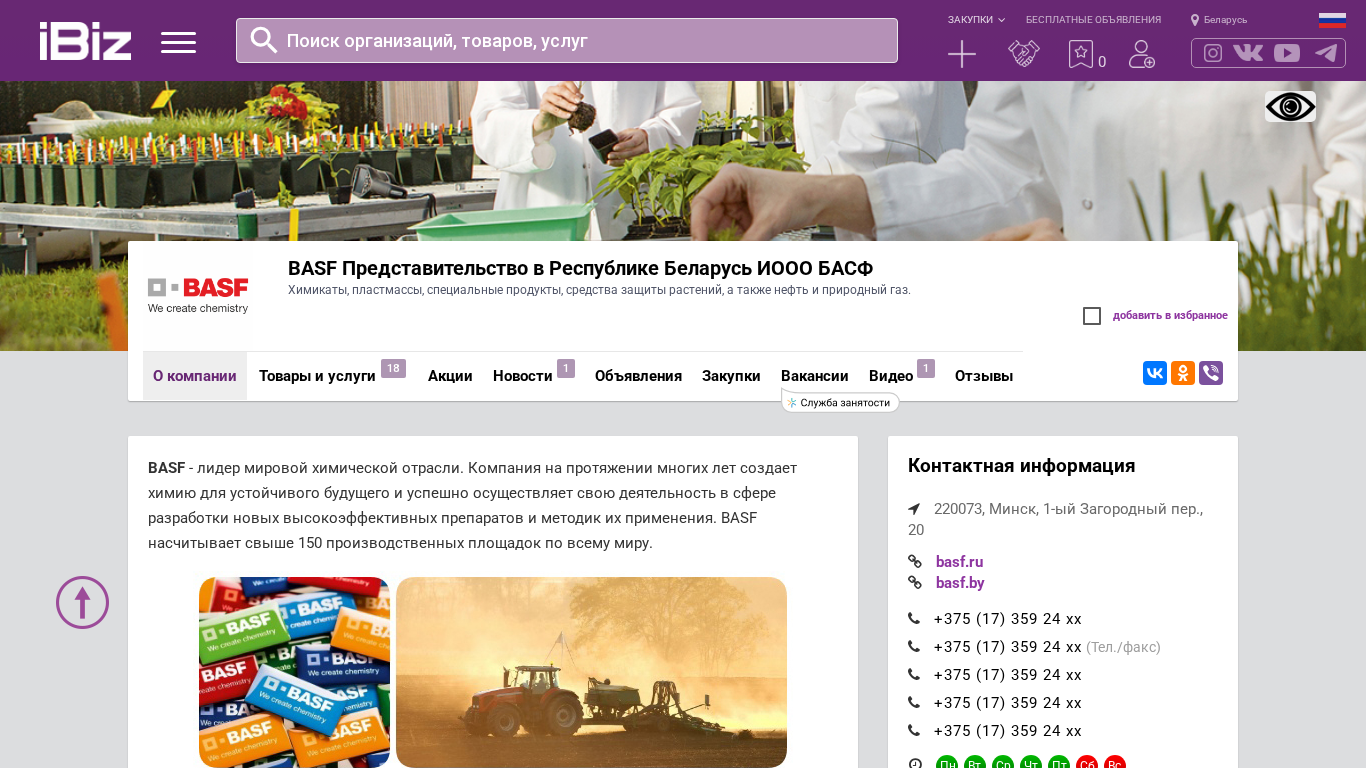The image size is (1366, 768).
Task: Open the Закупки tab in company menu
Action: 731,376
